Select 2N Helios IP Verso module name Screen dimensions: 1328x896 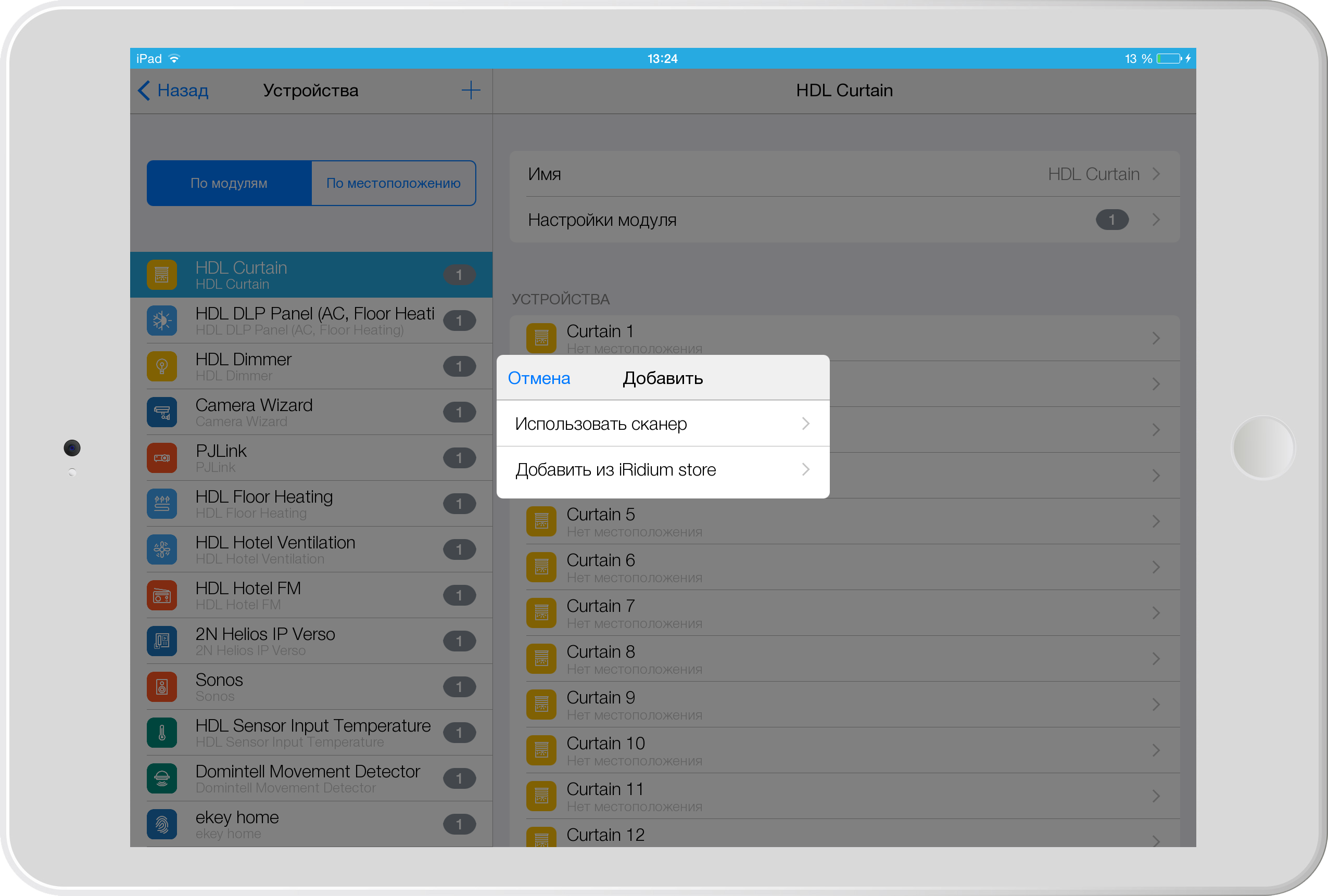[265, 634]
